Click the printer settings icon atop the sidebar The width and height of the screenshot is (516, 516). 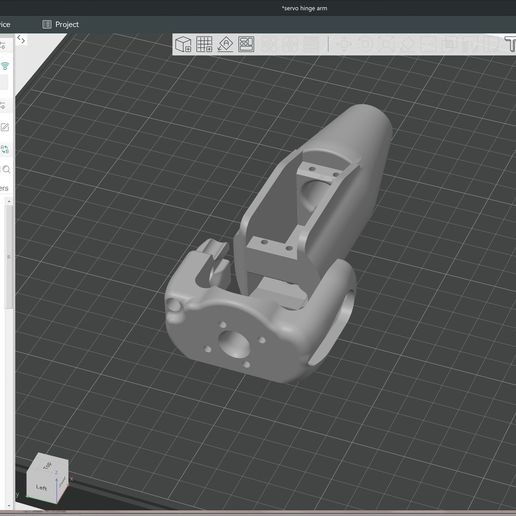point(3,46)
